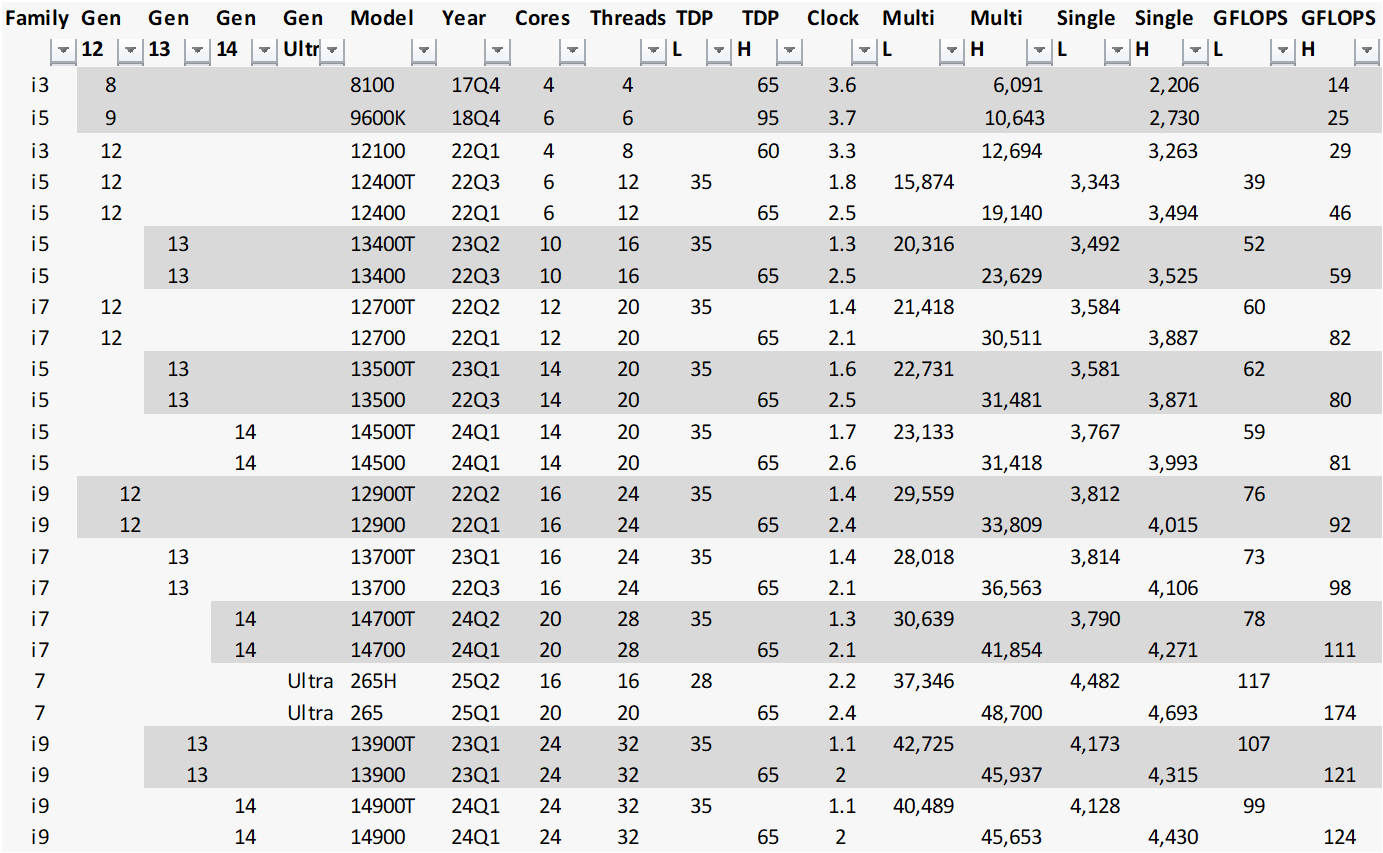Select the Clock value '1.8'
This screenshot has width=1383, height=853.
(842, 182)
